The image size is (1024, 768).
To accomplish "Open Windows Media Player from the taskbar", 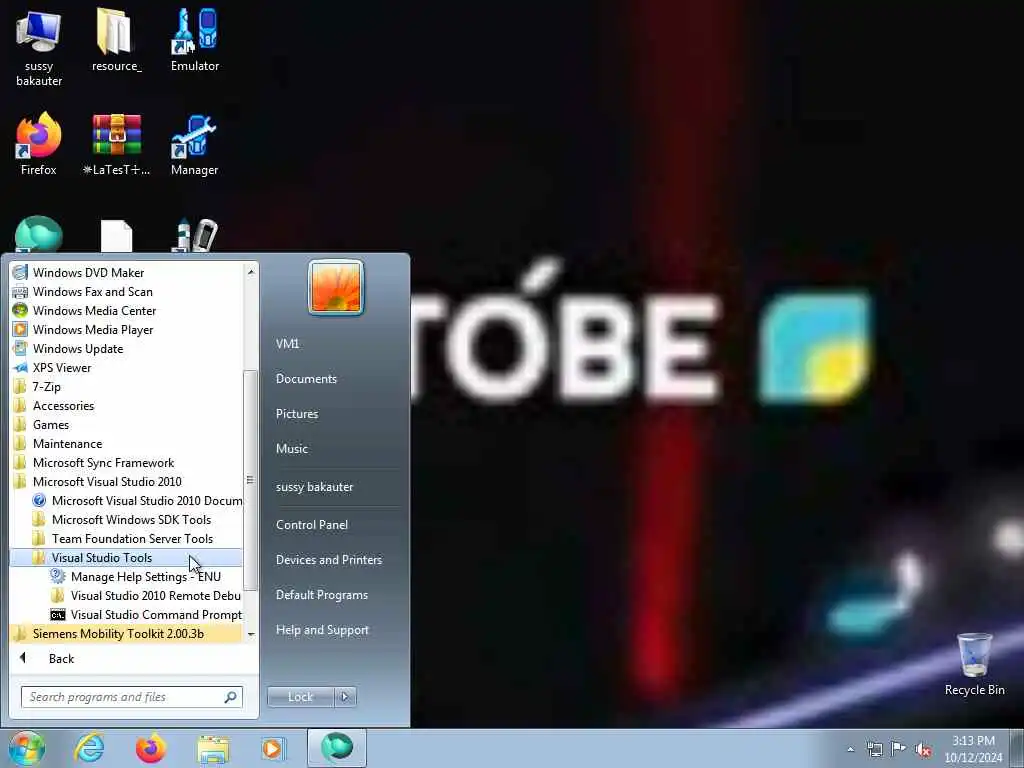I will tap(272, 748).
